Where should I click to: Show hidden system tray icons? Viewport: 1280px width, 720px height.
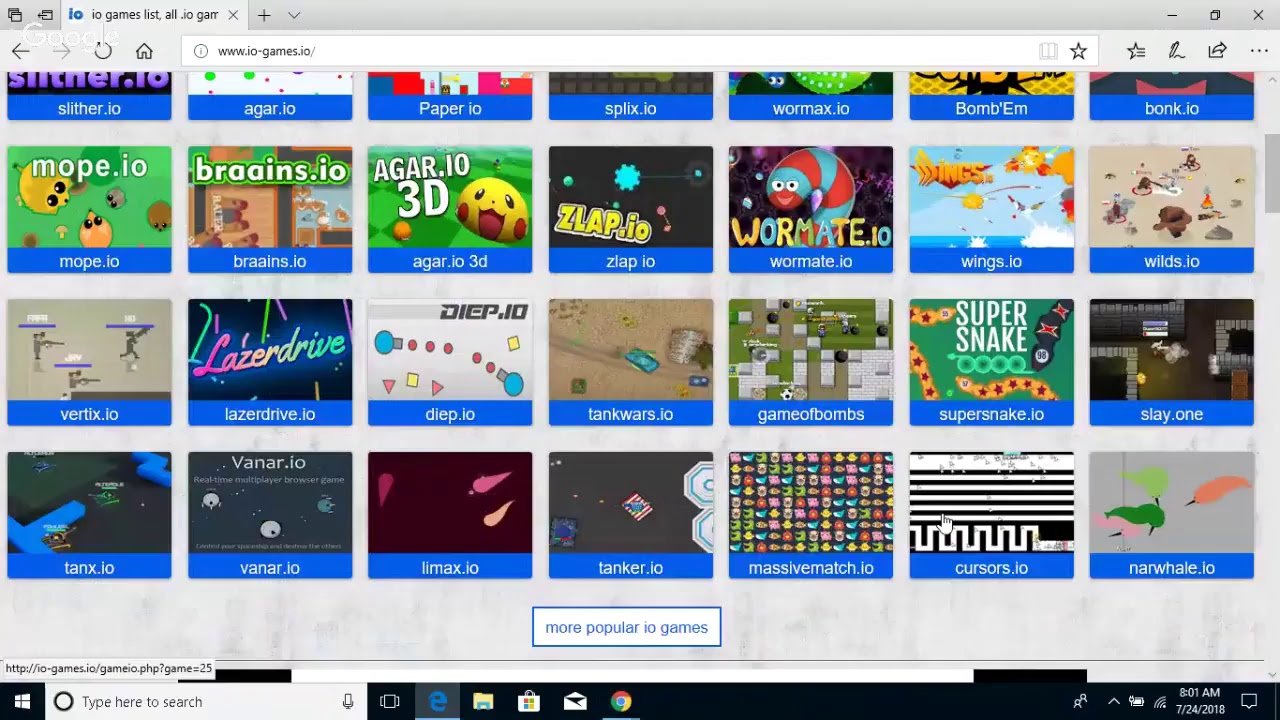coord(1113,701)
